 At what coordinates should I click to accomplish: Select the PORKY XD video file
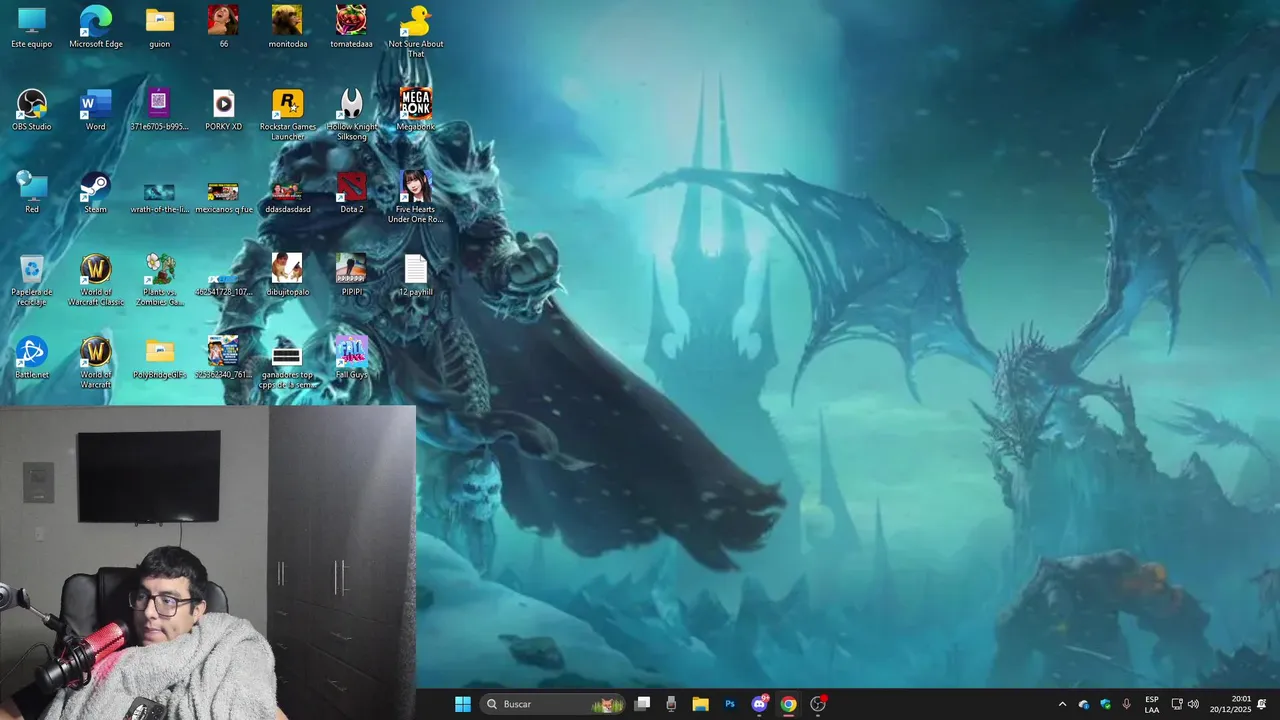coord(223,110)
